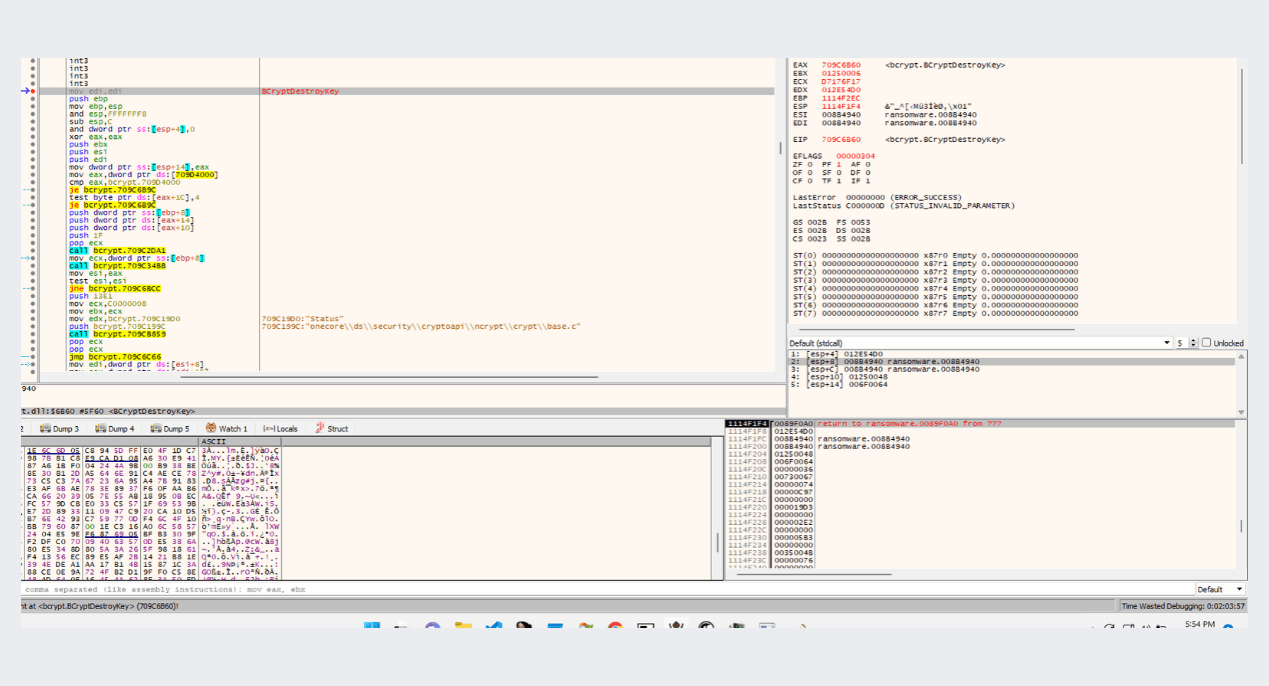Click the TF flag in registers
The height and width of the screenshot is (686, 1269).
(830, 180)
